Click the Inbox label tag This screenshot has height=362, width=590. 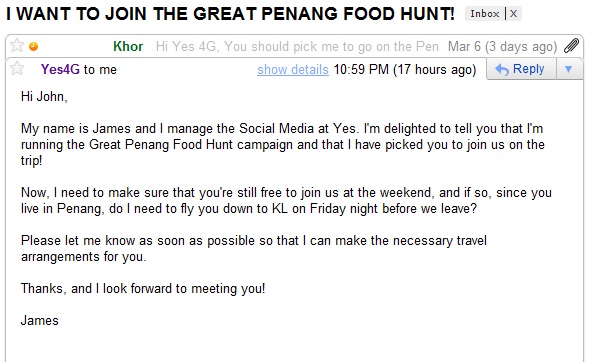pos(485,14)
